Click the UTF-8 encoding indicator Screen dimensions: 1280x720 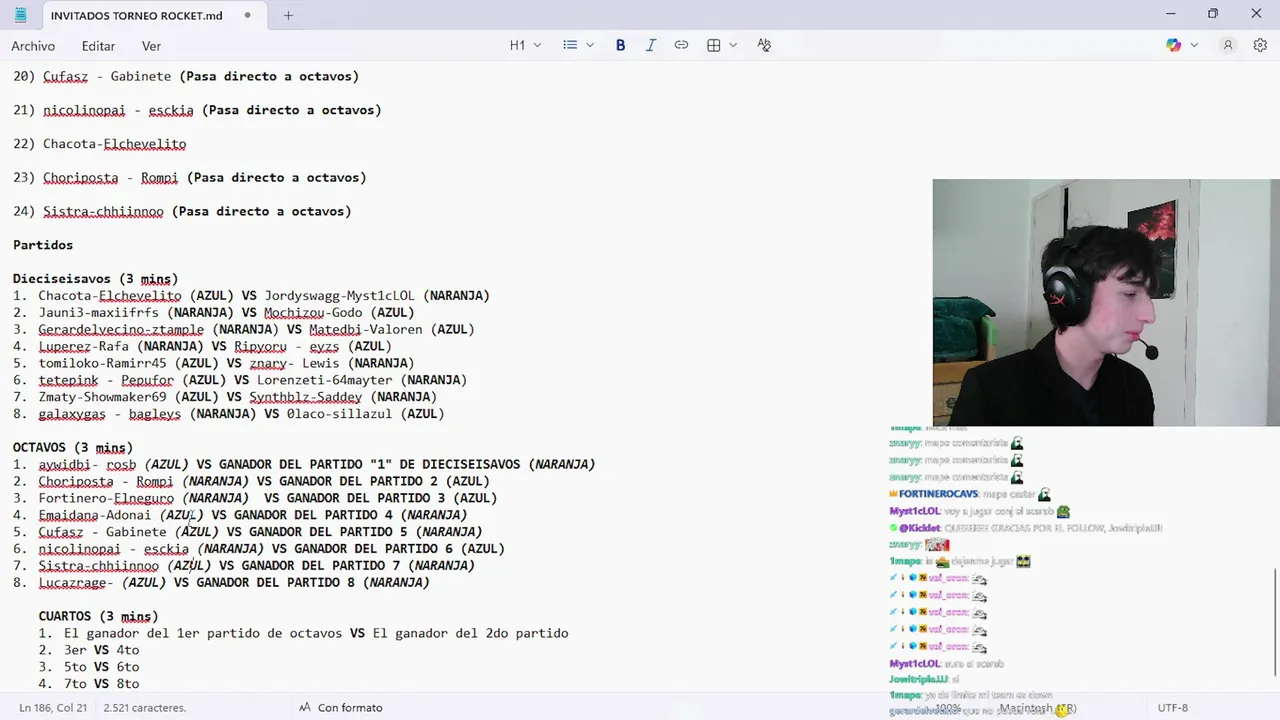(1172, 707)
